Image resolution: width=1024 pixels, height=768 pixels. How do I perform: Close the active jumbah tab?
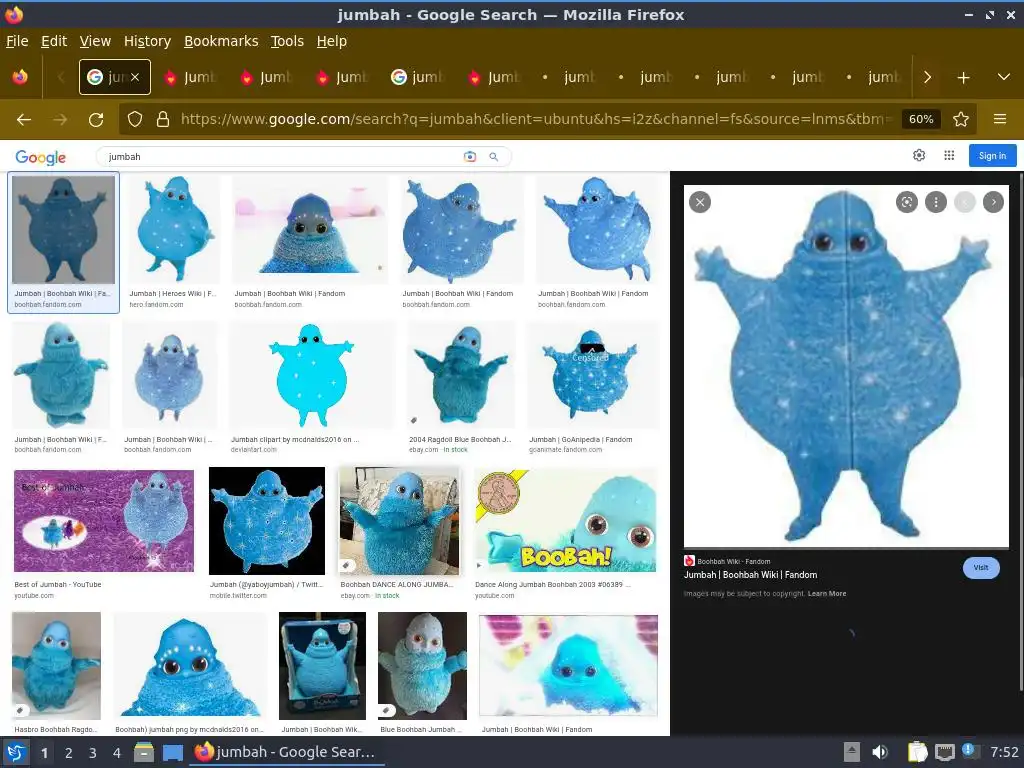coord(135,77)
